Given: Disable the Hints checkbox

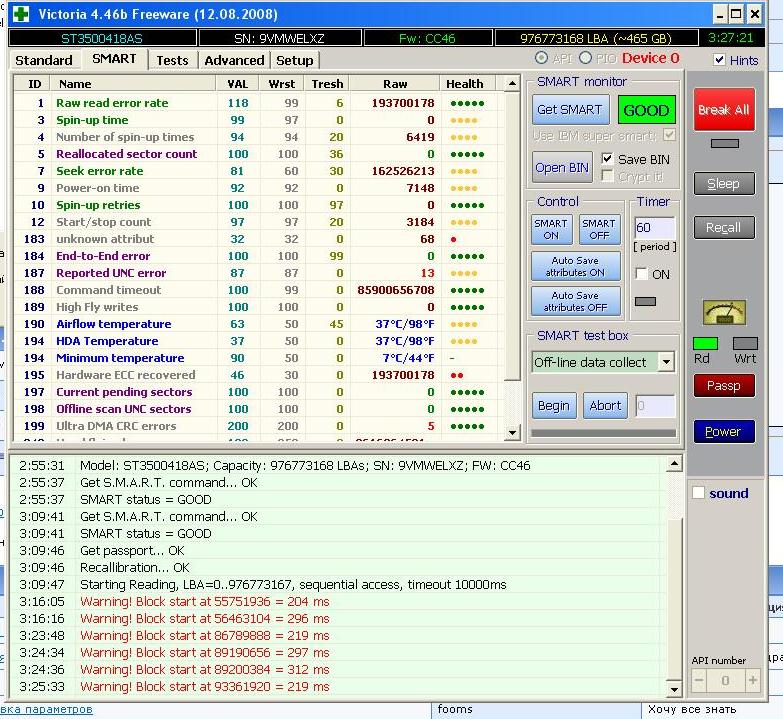Looking at the screenshot, I should click(x=720, y=60).
